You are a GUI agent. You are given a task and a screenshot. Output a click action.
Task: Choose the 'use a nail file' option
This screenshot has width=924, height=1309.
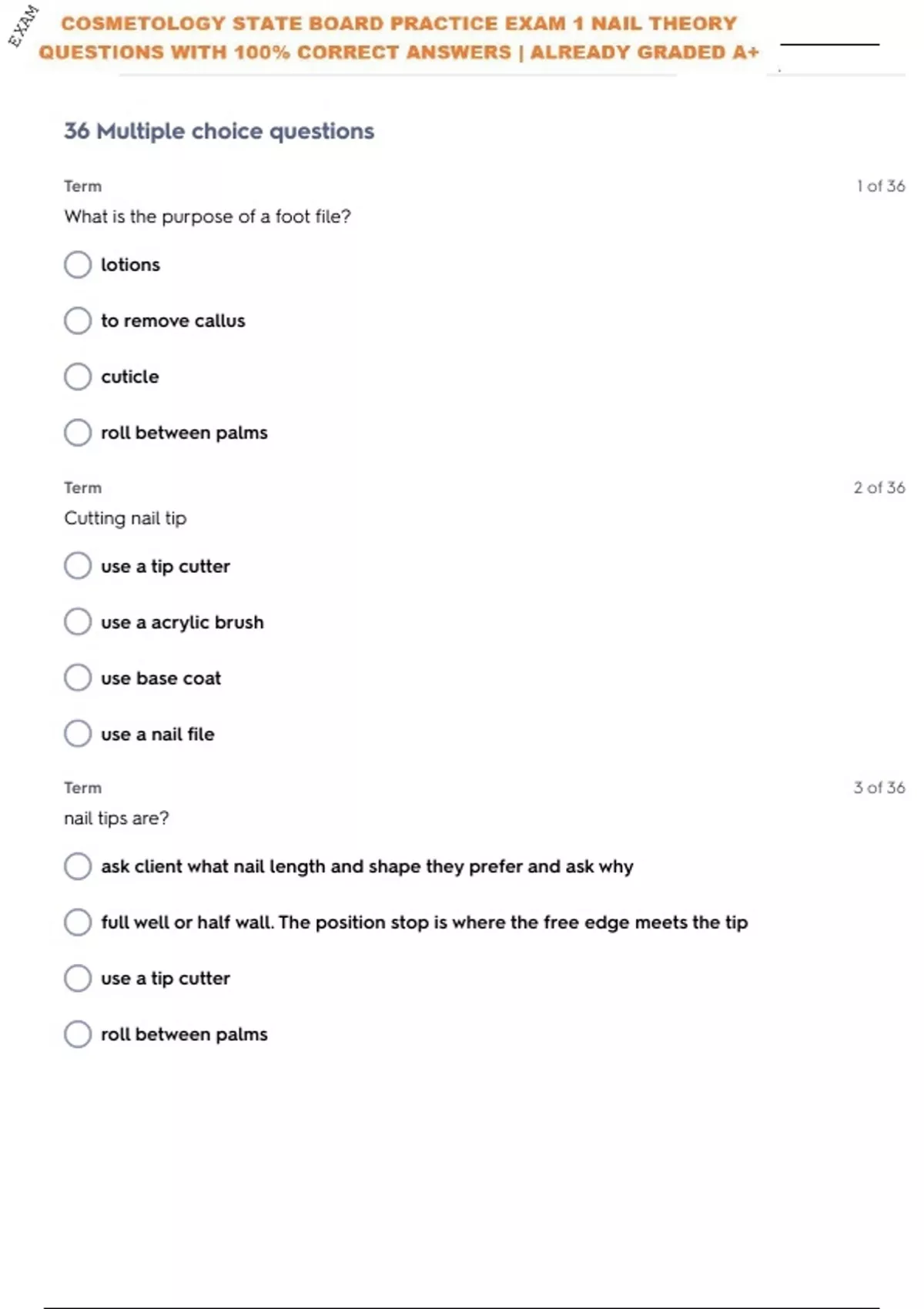[x=78, y=734]
